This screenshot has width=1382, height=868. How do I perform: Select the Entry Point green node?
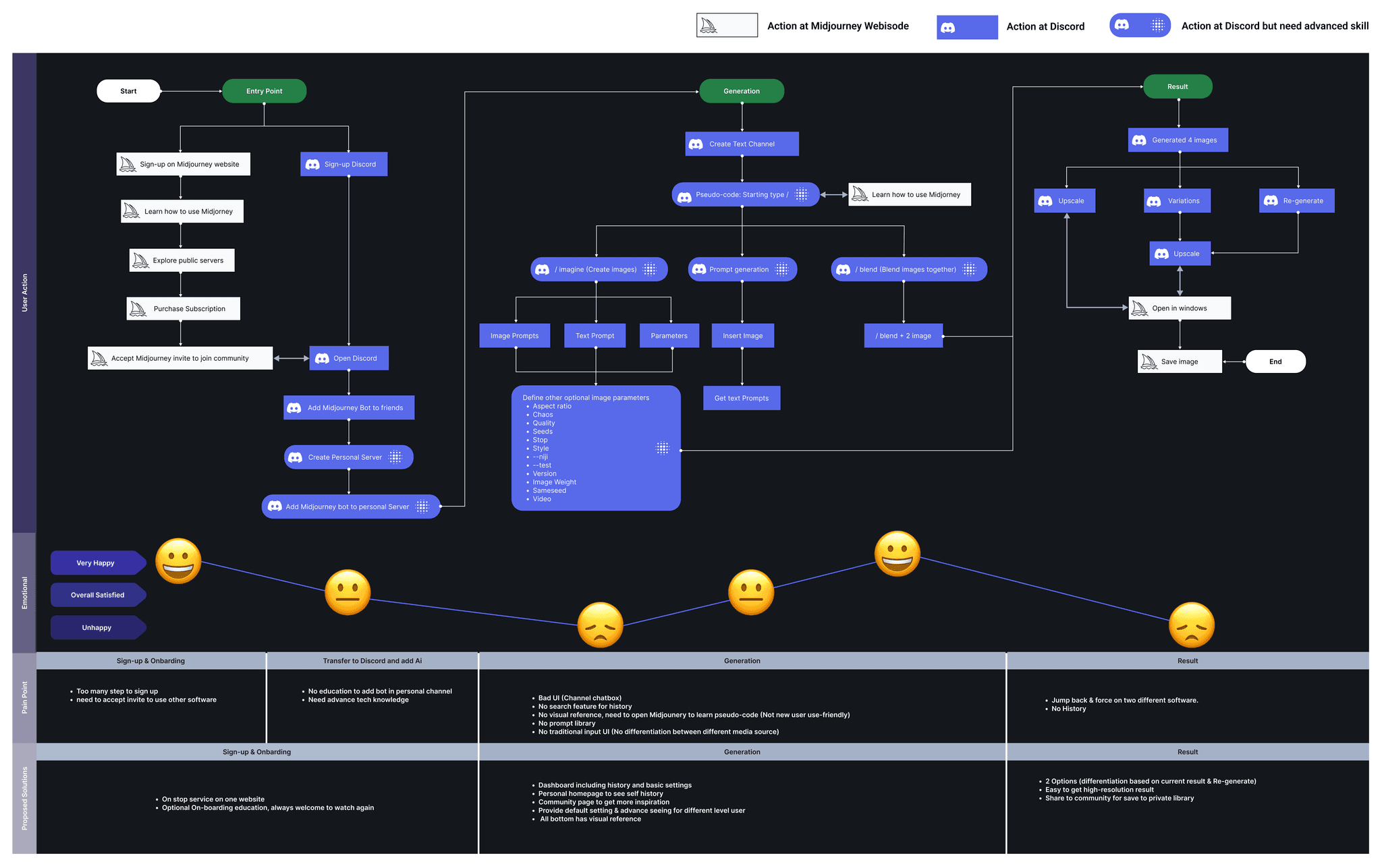(x=264, y=91)
